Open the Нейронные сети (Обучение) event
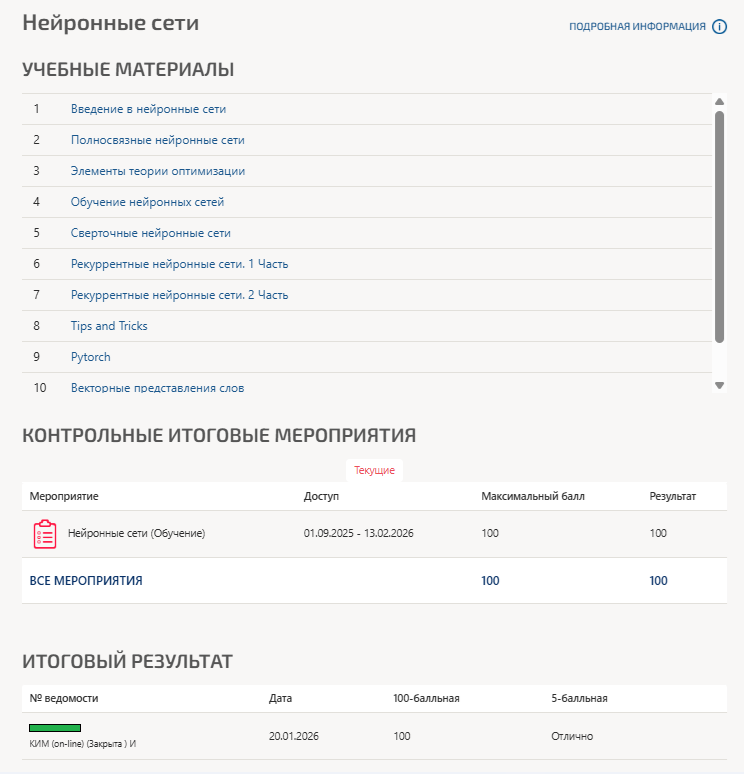744x774 pixels. (x=136, y=534)
